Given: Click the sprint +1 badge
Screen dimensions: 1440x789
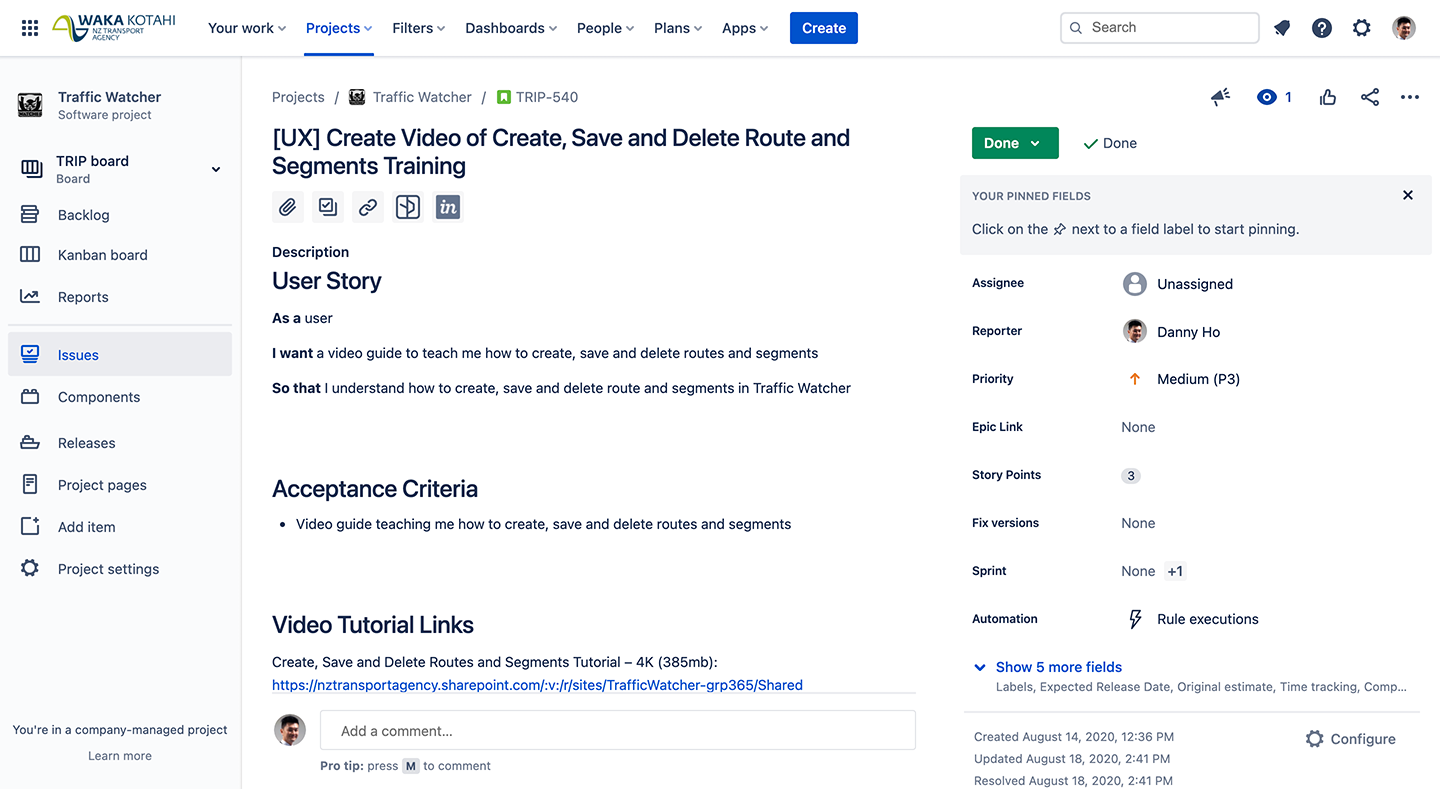Looking at the screenshot, I should pyautogui.click(x=1175, y=571).
